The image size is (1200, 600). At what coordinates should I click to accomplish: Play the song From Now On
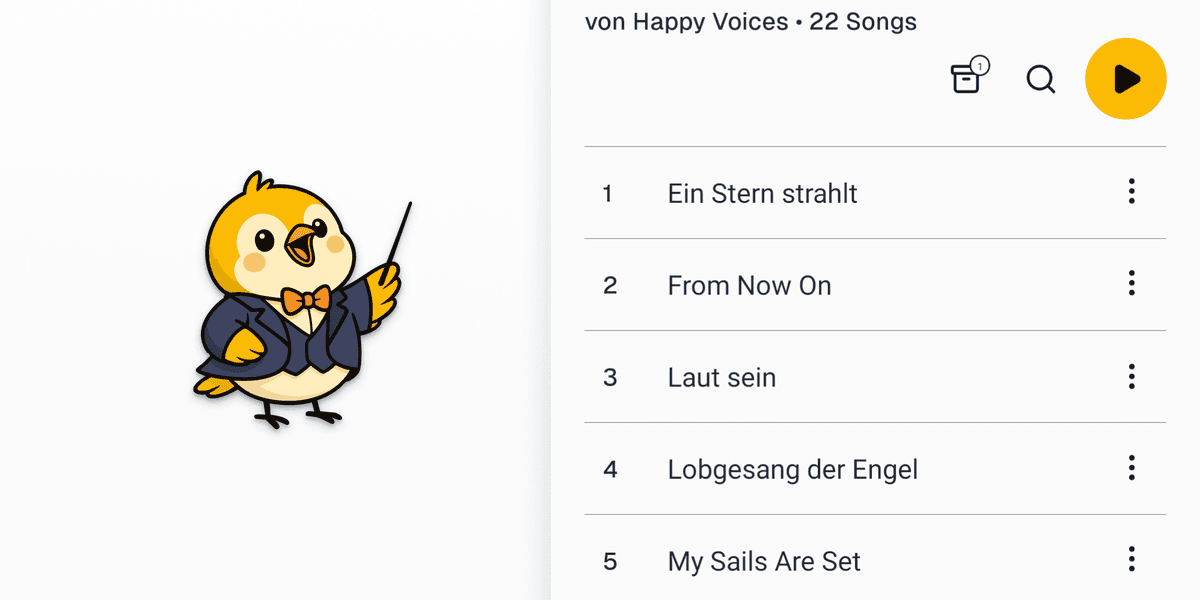749,285
